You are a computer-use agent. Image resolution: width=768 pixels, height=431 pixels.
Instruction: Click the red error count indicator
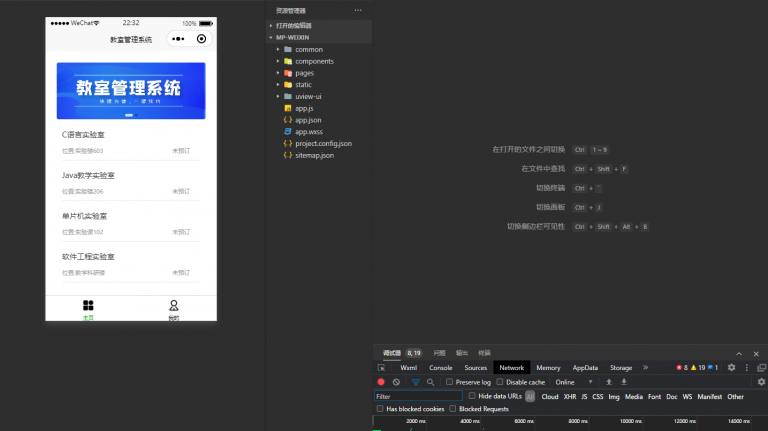(x=682, y=367)
